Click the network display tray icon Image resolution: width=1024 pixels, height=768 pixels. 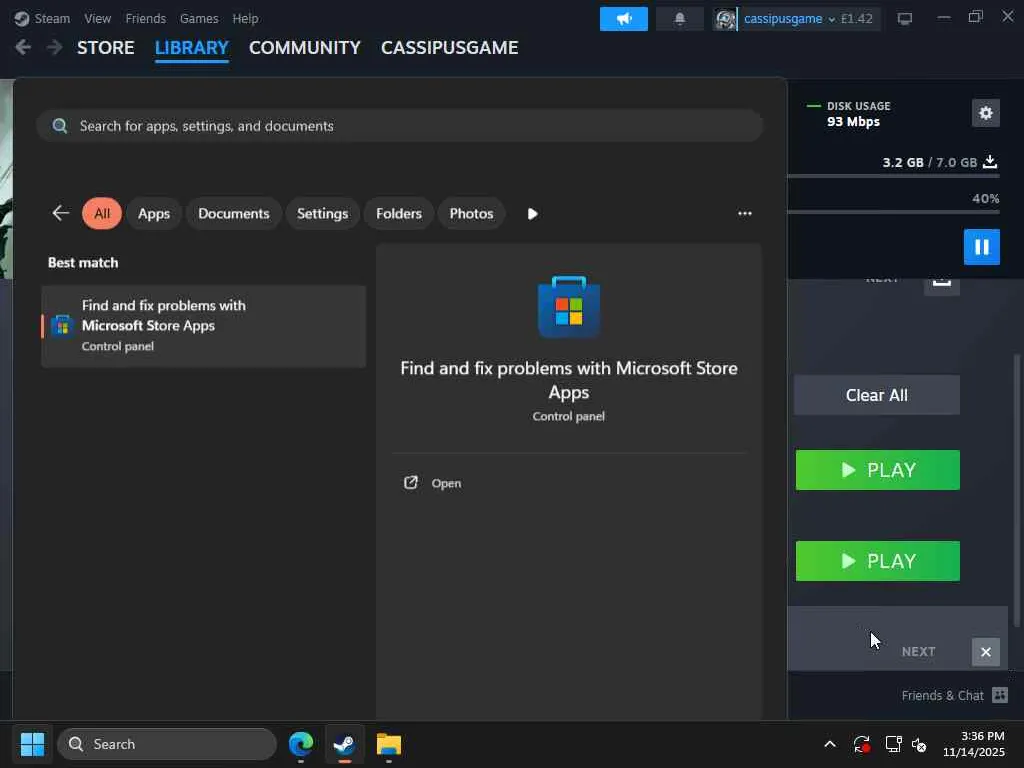893,744
